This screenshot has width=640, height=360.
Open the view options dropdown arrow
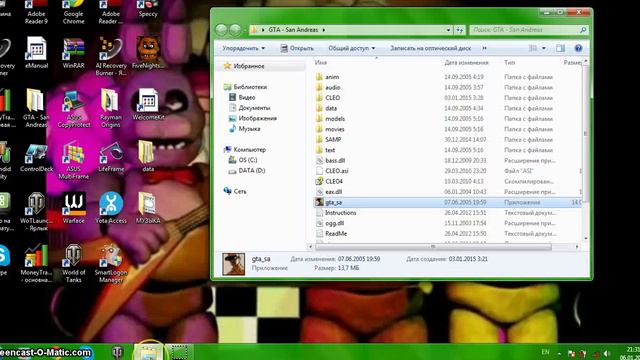pos(544,48)
